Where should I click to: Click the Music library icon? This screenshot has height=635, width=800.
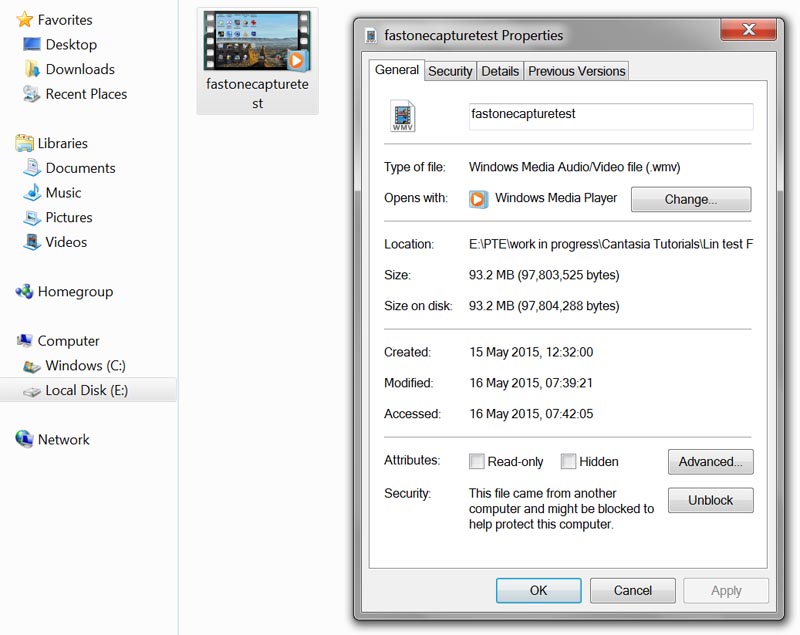32,193
